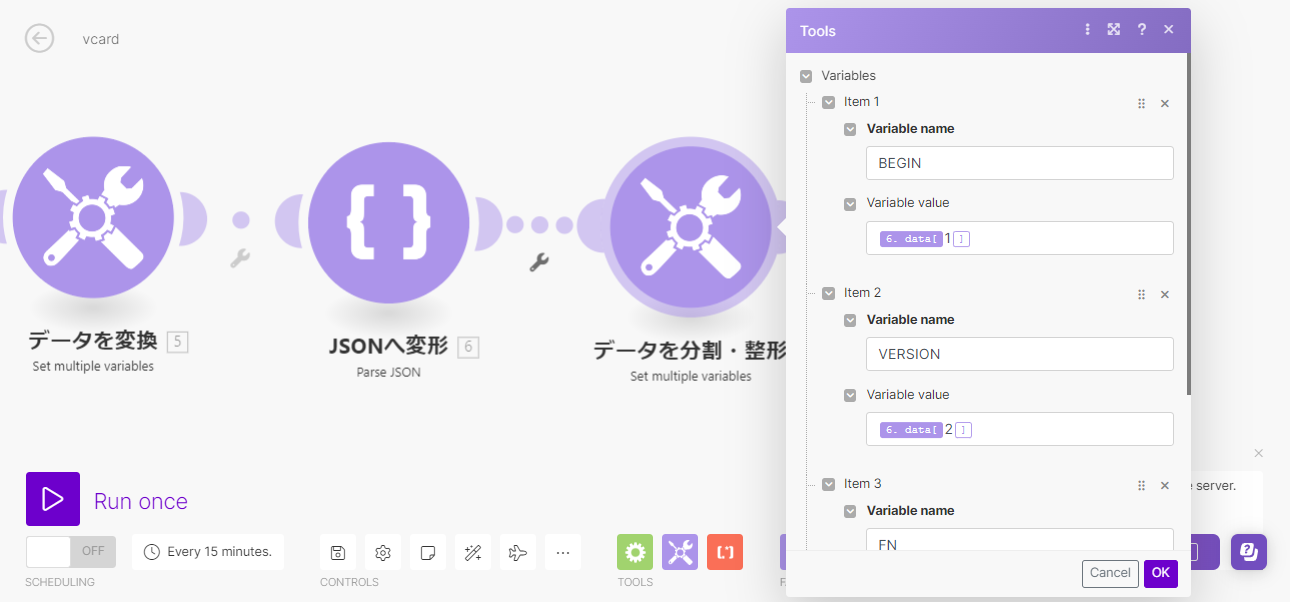
Task: Collapse the Item 3 Variable name section
Action: pyautogui.click(x=850, y=510)
